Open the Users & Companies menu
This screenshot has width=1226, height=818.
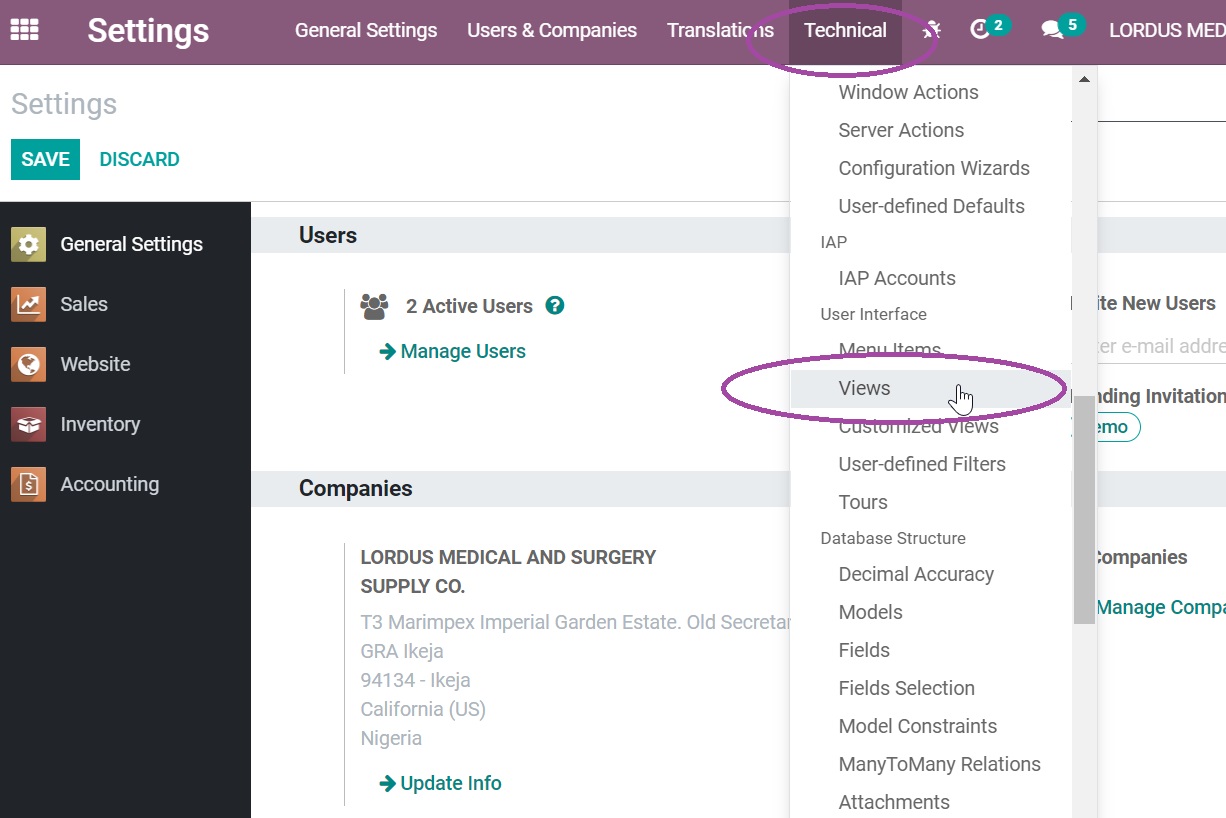point(552,30)
